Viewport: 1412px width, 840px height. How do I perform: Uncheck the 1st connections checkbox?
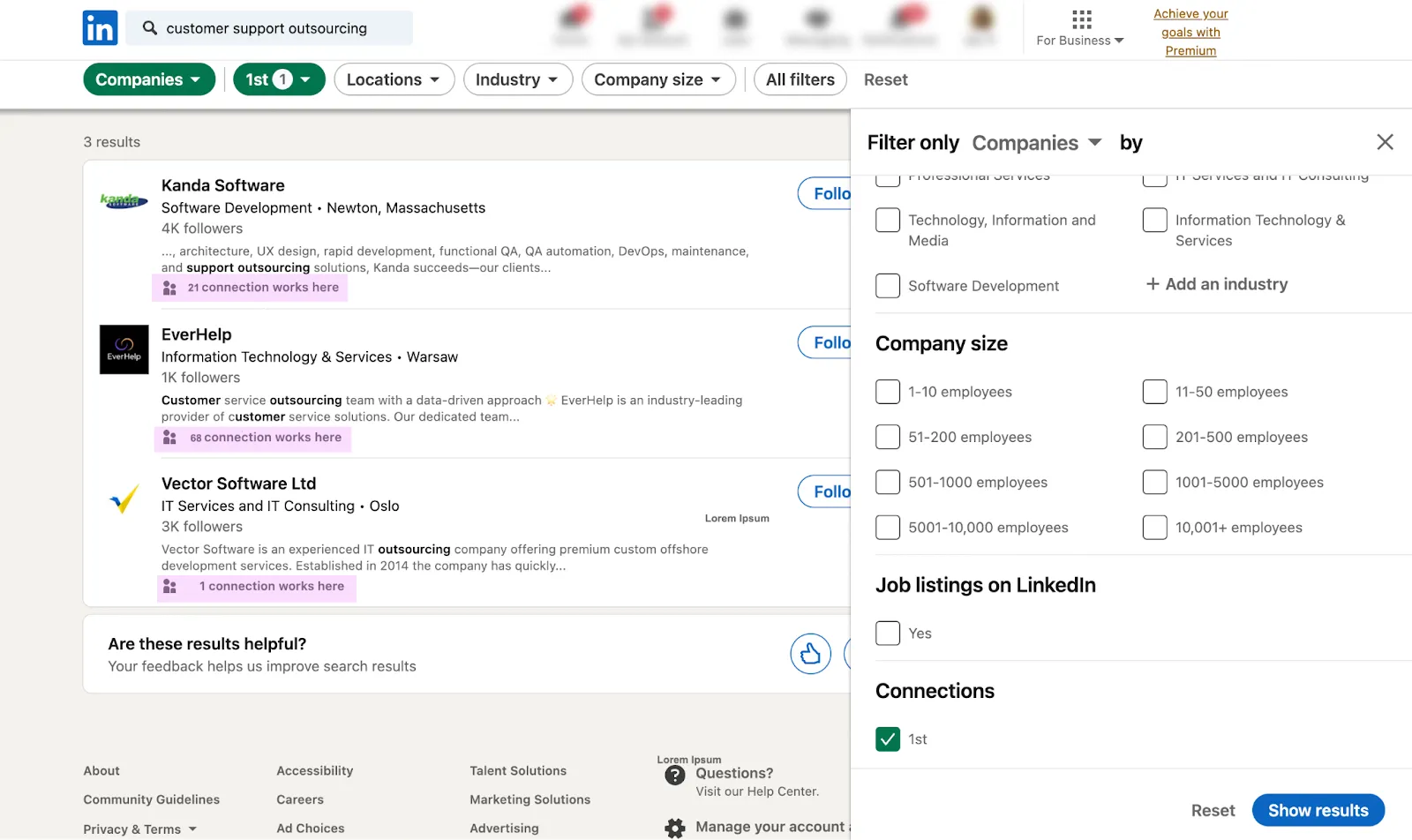click(888, 739)
